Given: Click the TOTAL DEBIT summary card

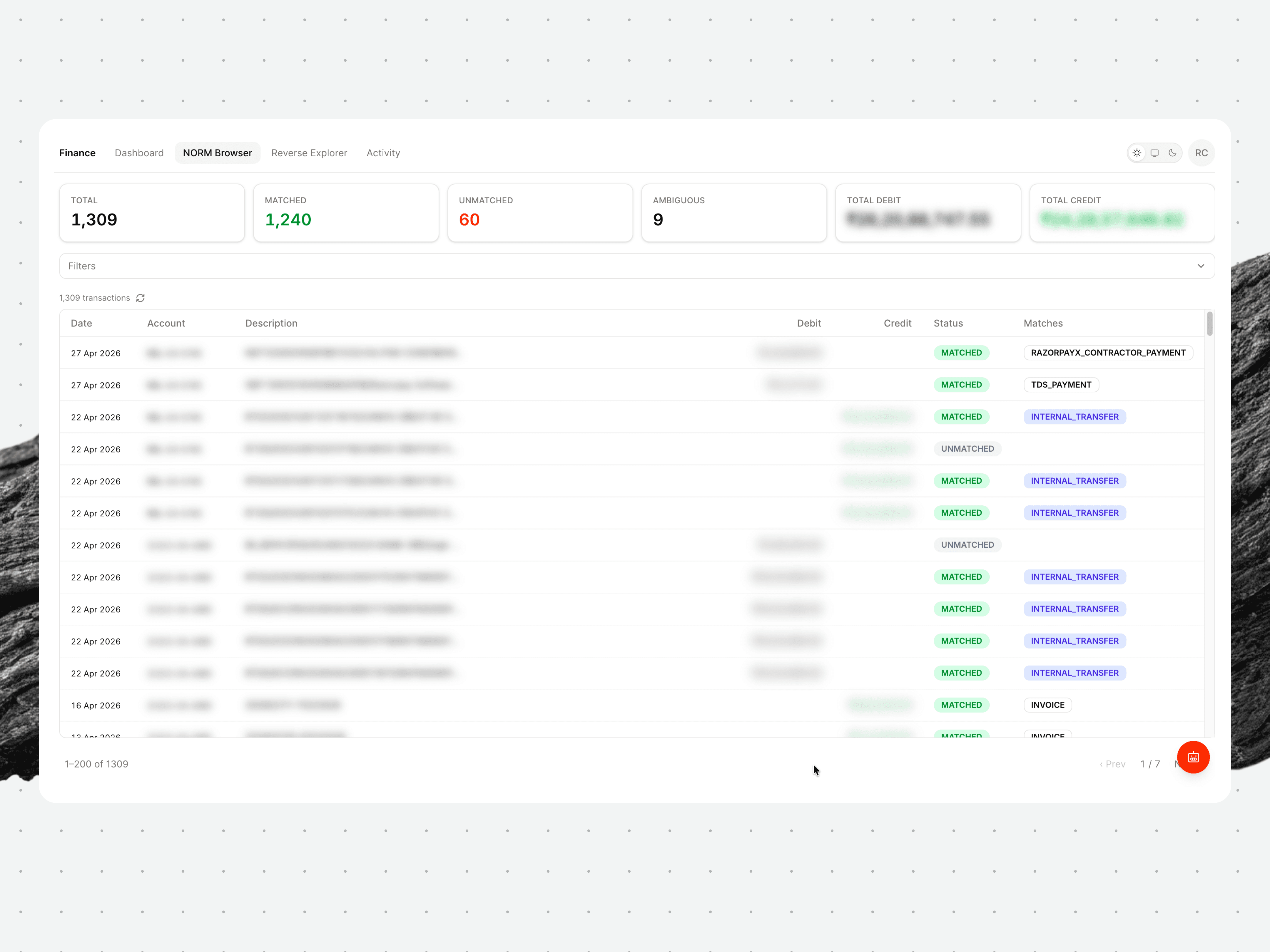Looking at the screenshot, I should coord(928,213).
